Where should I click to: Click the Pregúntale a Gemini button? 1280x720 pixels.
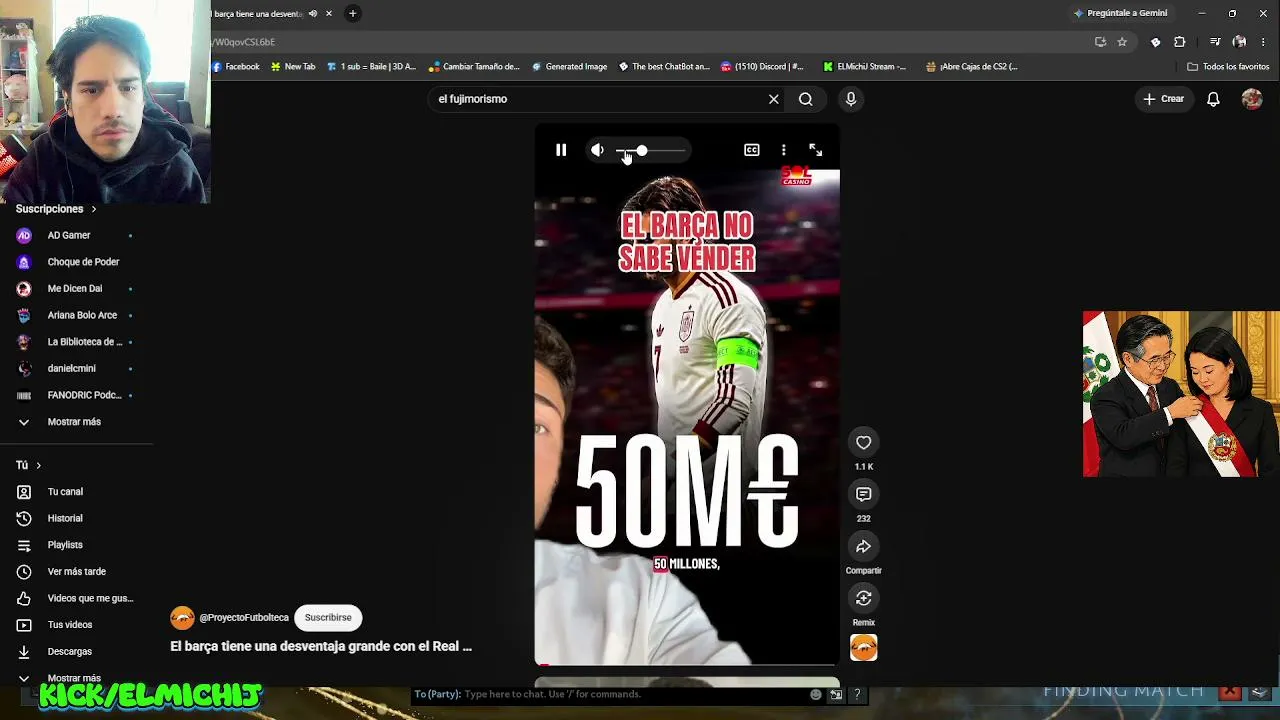coord(1120,14)
